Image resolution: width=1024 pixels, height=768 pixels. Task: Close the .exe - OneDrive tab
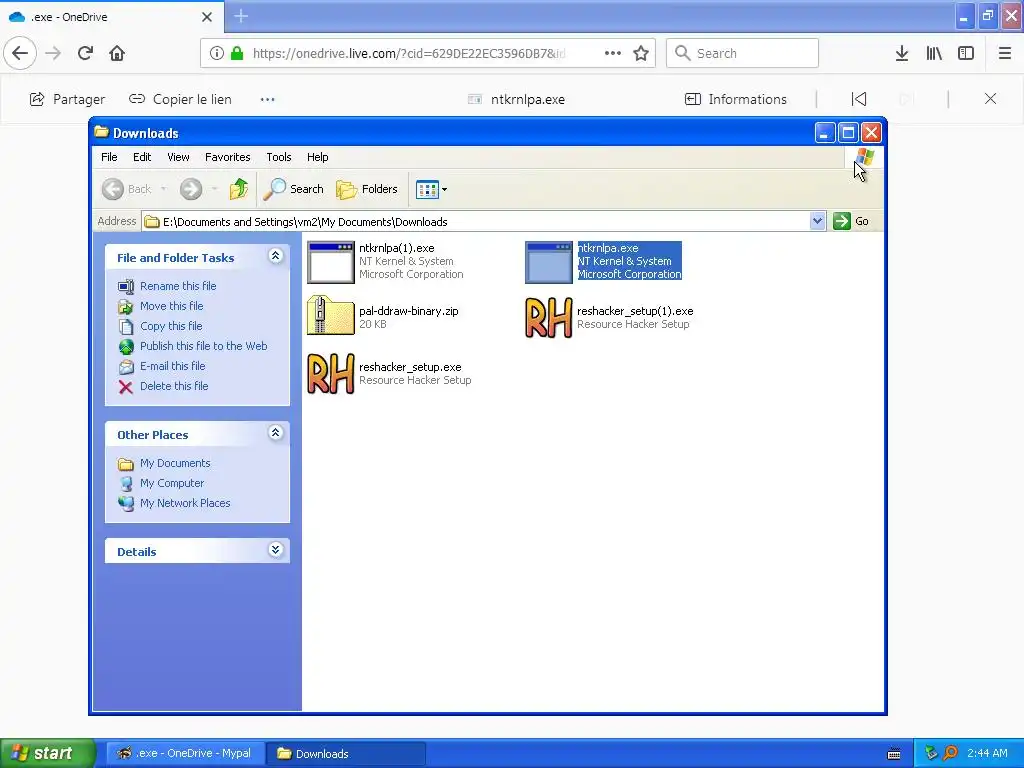coord(207,17)
